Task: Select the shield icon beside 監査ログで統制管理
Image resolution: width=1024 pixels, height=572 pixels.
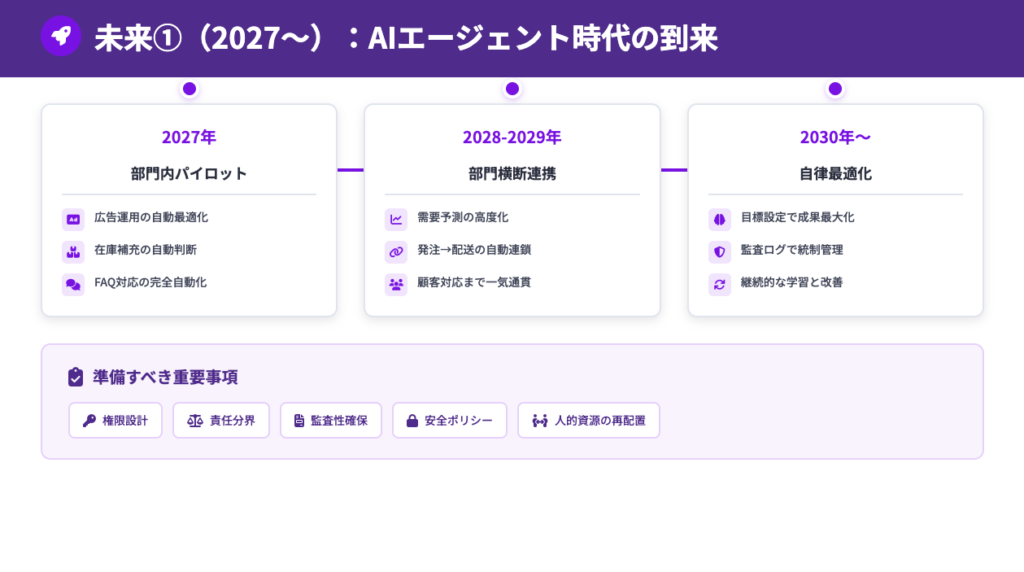Action: coord(719,251)
